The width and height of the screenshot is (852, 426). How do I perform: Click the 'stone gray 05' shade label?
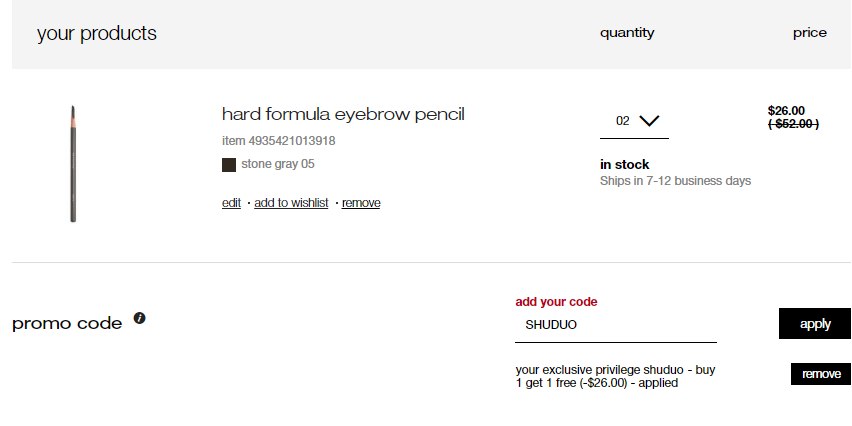pyautogui.click(x=278, y=164)
